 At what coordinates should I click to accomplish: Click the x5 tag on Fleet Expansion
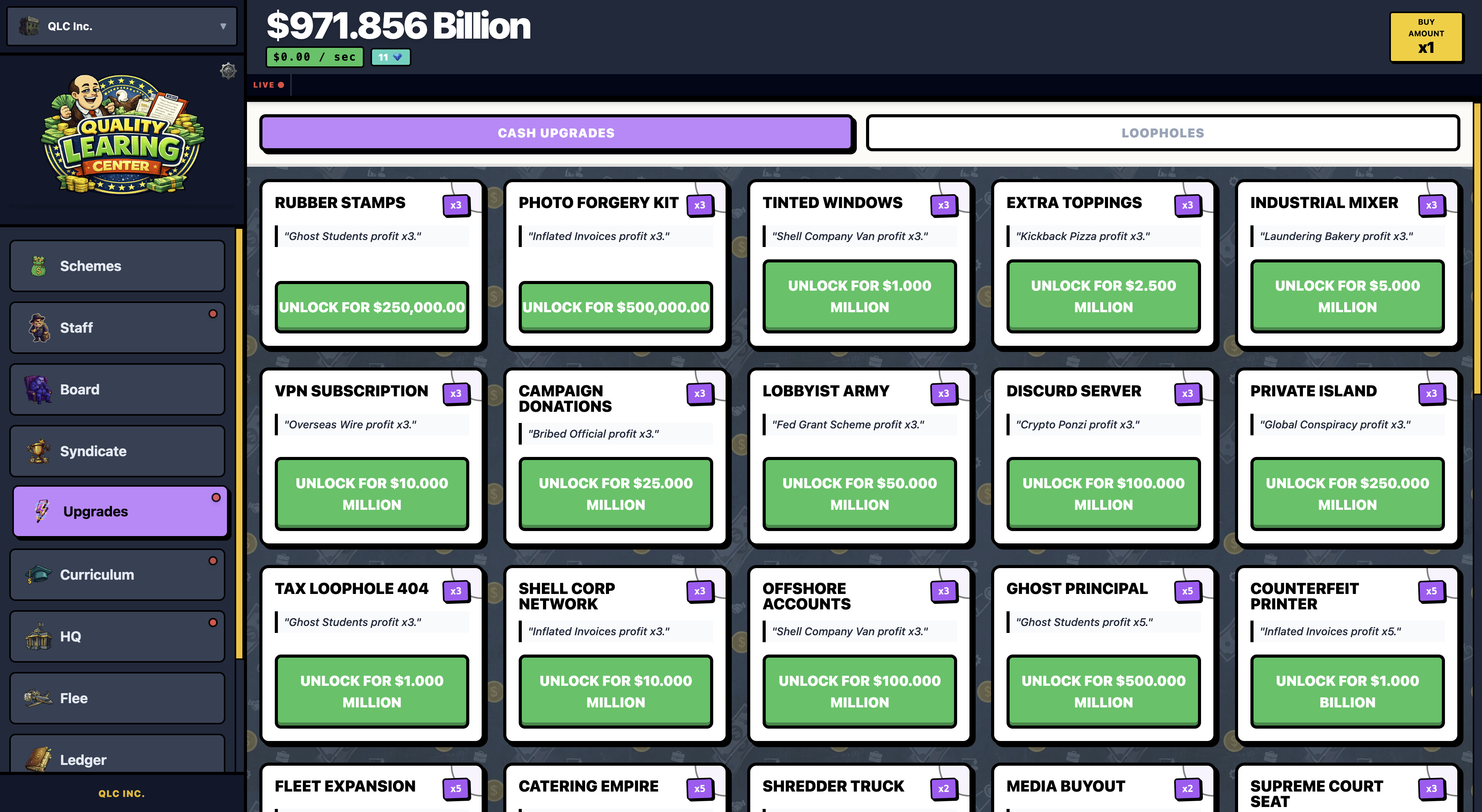(x=456, y=788)
